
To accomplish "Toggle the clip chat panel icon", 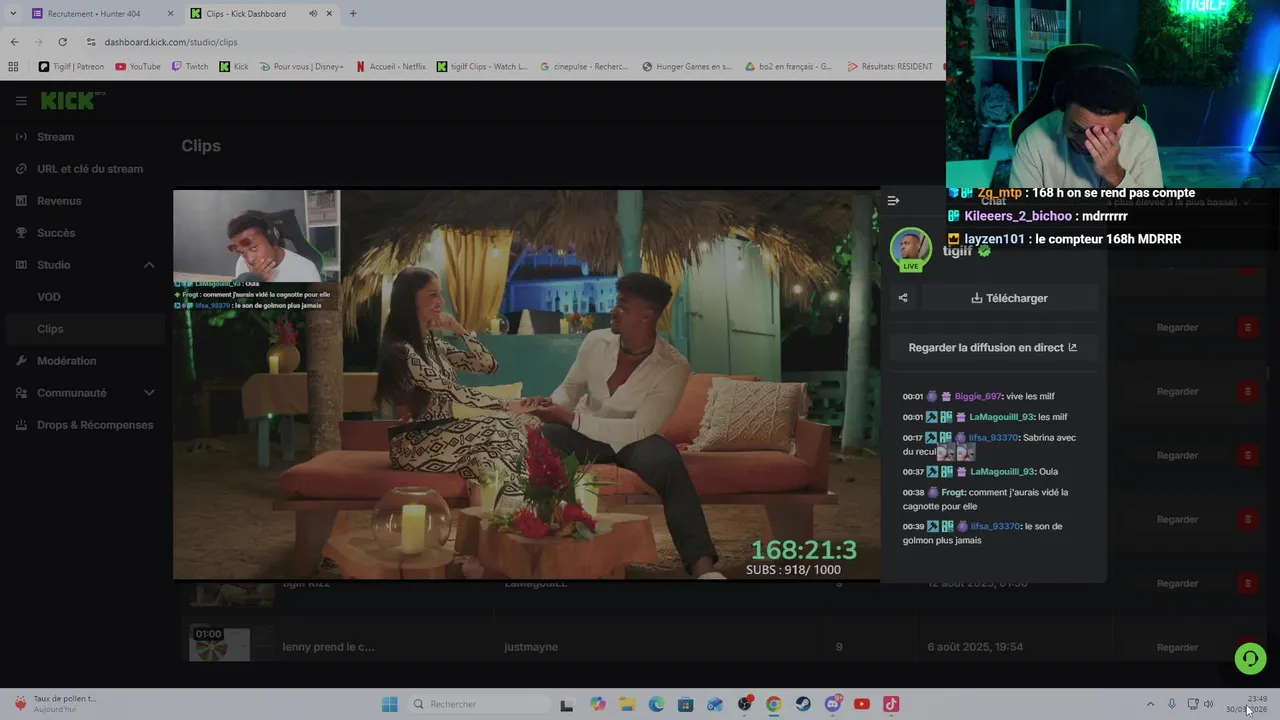I will [893, 201].
